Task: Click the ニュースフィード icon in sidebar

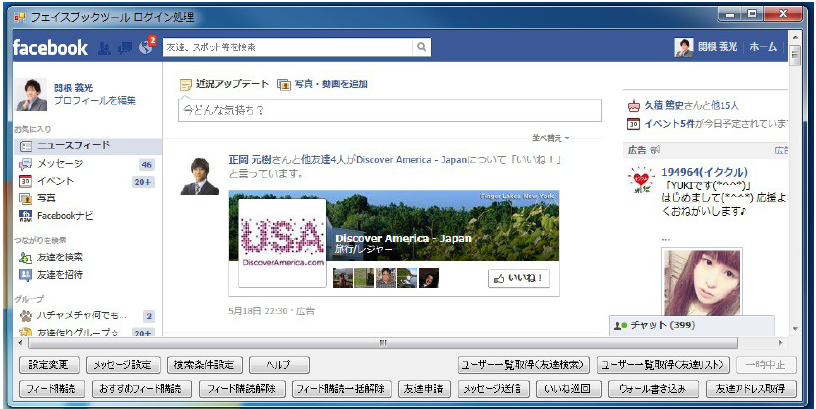Action: pos(26,146)
